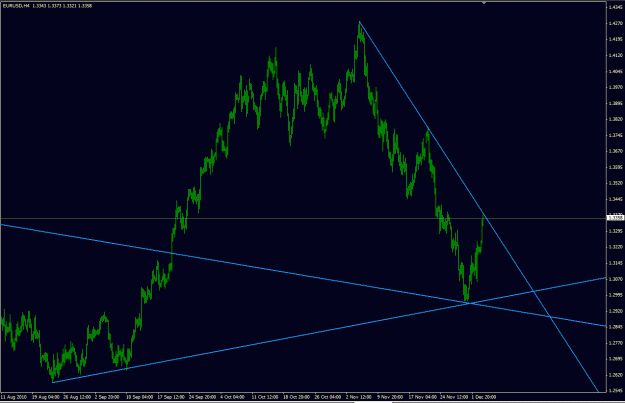Screen dimensions: 625x403
Task: Click the 17 Sep 12:00 date label
Action: (171, 397)
